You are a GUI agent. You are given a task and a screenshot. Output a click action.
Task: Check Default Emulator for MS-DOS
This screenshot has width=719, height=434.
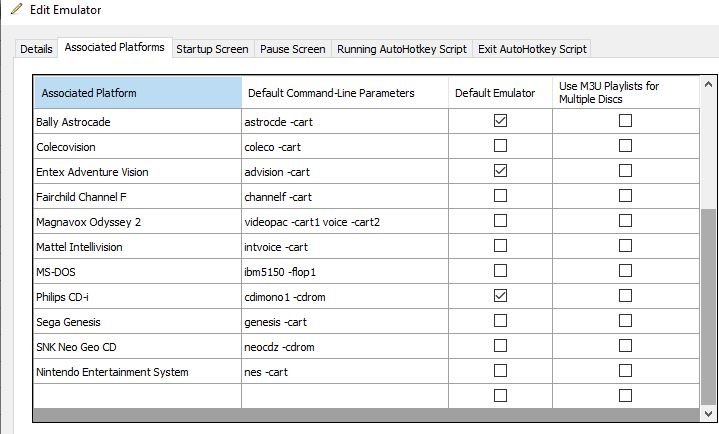pyautogui.click(x=500, y=271)
